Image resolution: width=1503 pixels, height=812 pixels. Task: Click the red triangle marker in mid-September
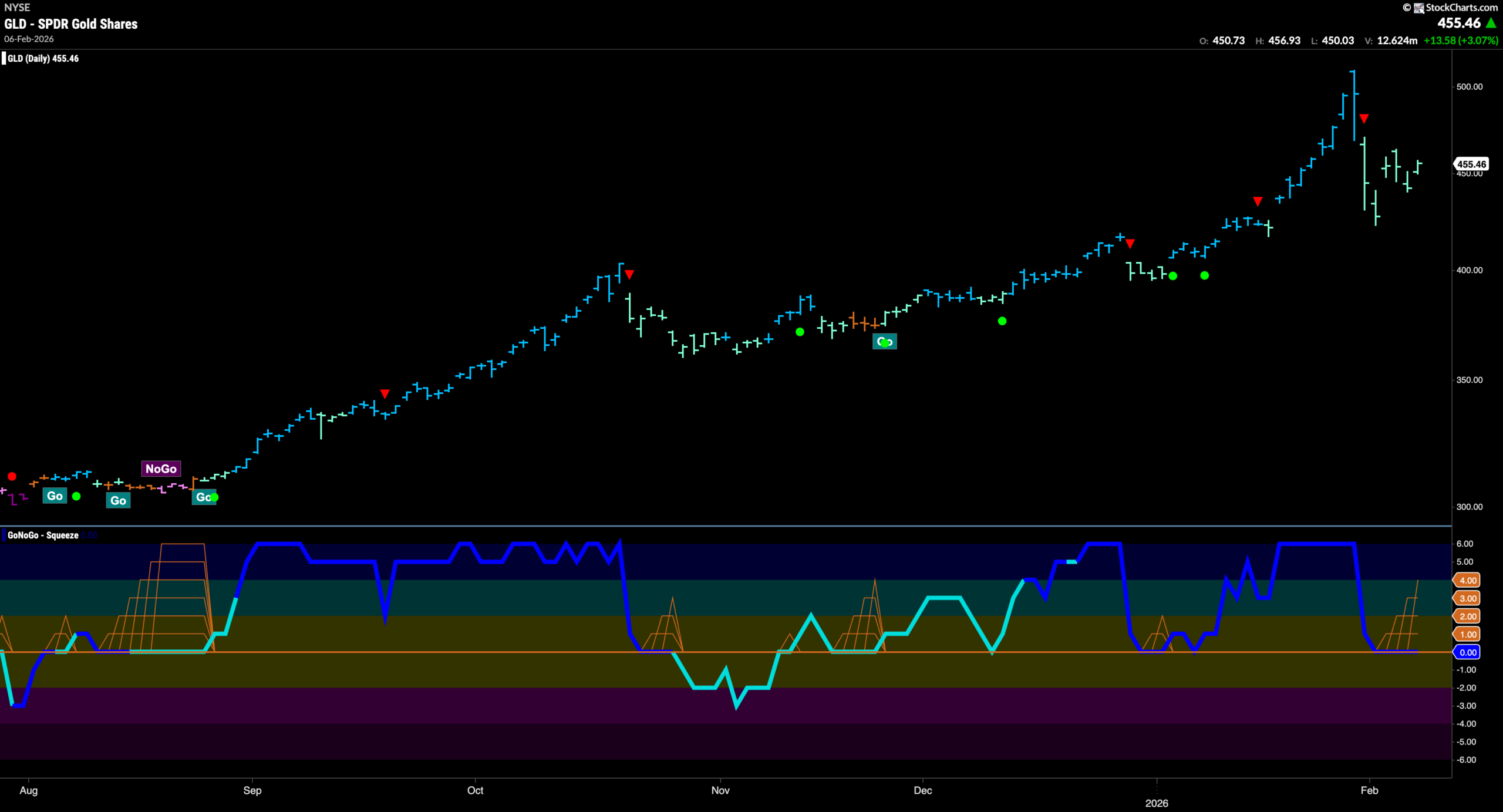pyautogui.click(x=385, y=393)
